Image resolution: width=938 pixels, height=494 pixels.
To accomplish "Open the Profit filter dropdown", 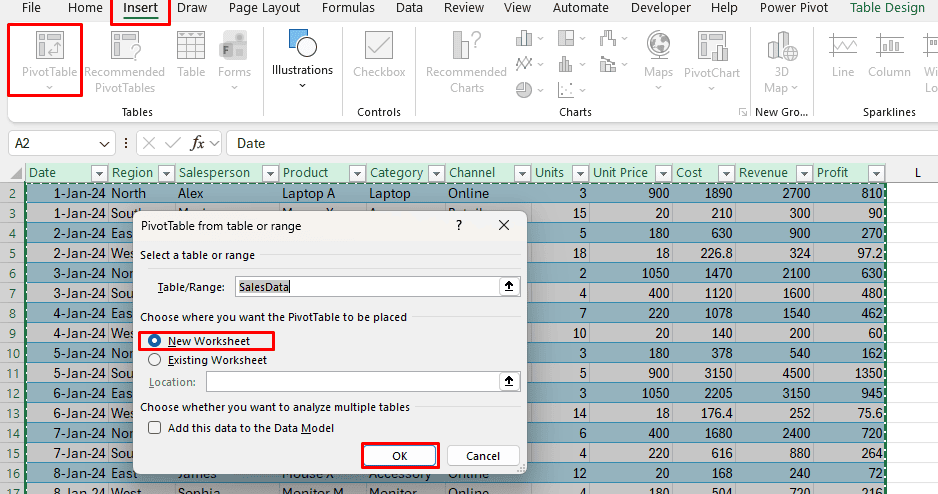I will [876, 173].
